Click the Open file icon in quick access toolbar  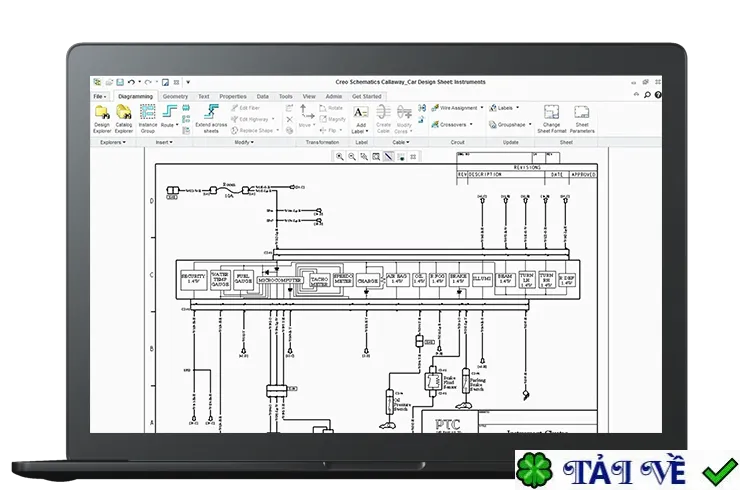pyautogui.click(x=109, y=82)
